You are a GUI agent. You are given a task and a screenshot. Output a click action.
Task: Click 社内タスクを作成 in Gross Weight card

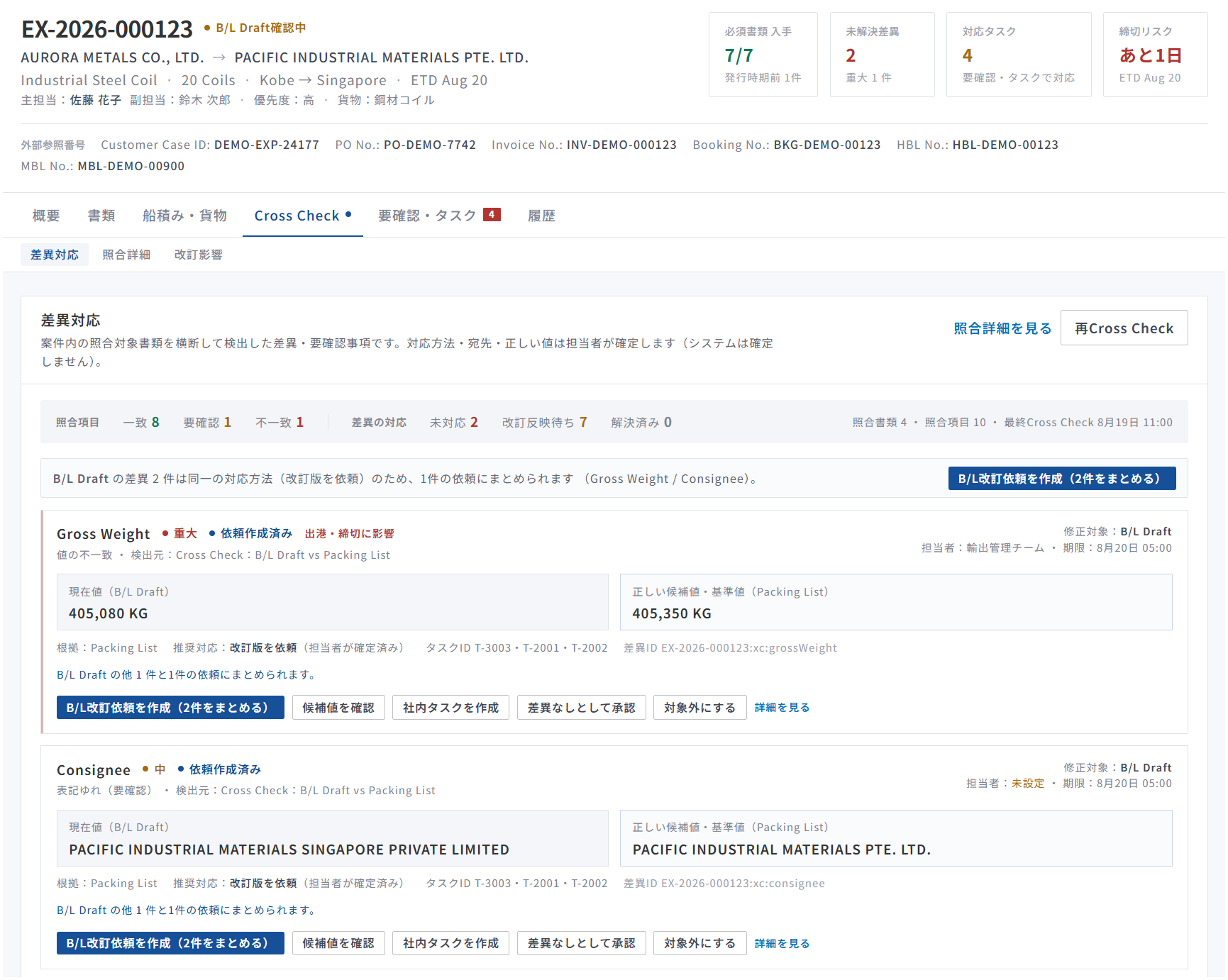pyautogui.click(x=450, y=708)
